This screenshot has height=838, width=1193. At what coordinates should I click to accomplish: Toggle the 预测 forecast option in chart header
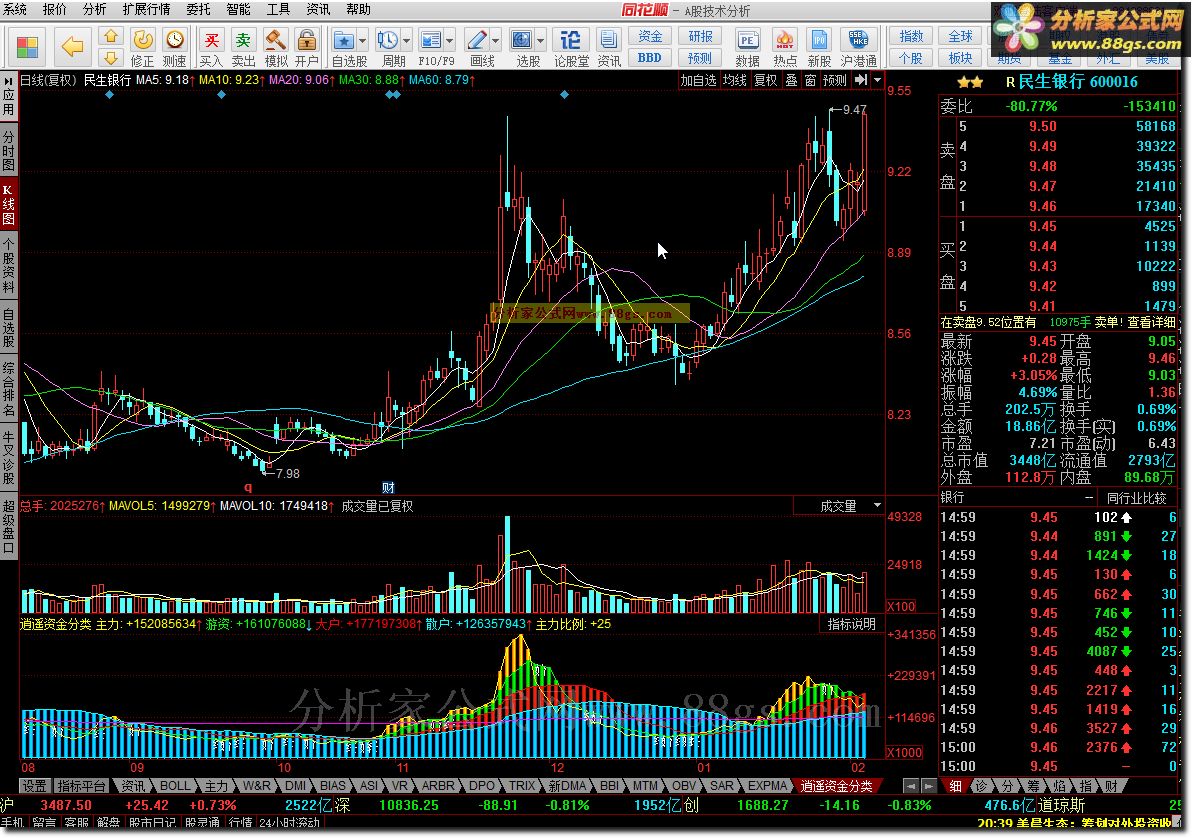(835, 80)
